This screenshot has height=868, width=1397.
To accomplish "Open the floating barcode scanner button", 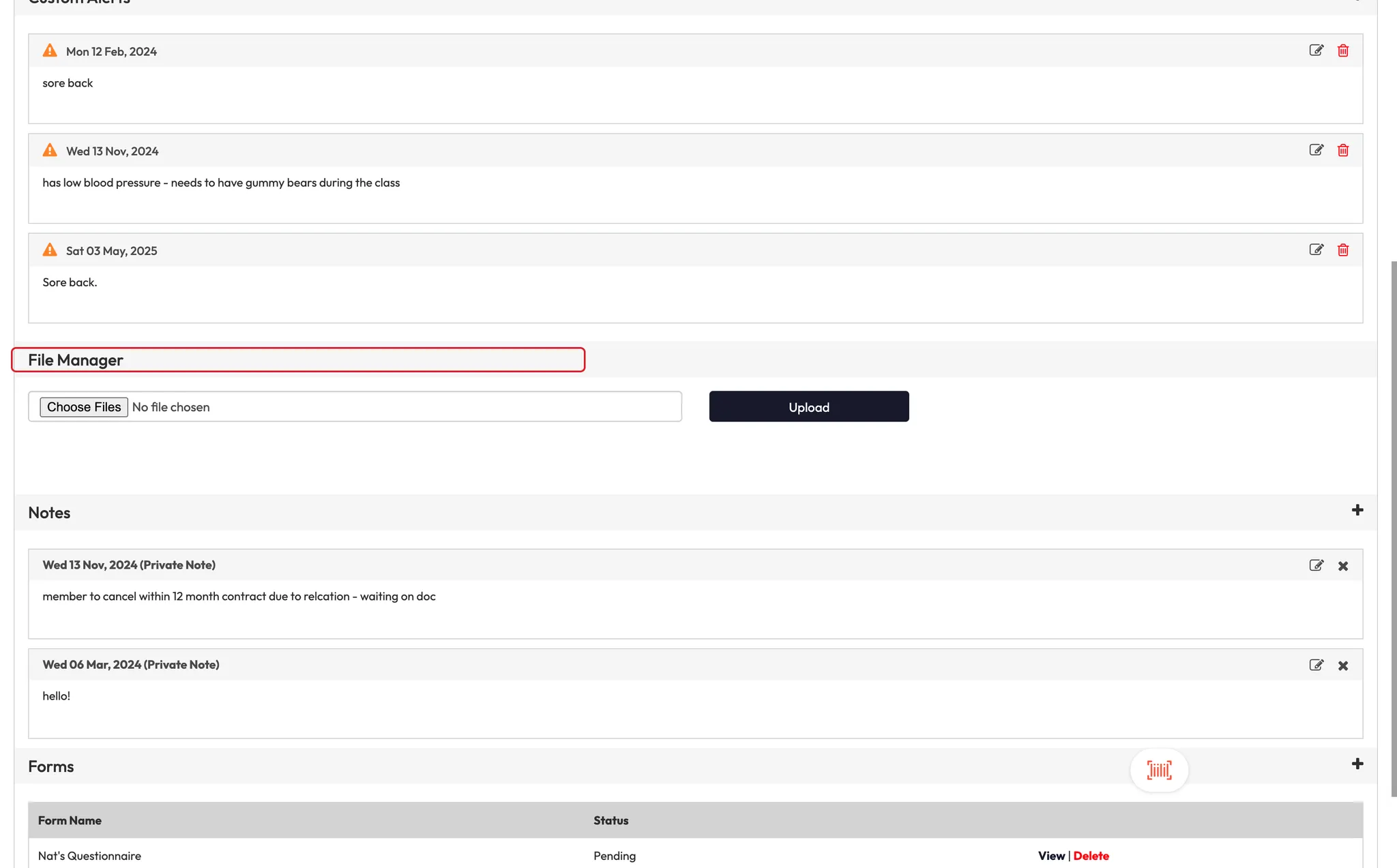I will pyautogui.click(x=1159, y=770).
